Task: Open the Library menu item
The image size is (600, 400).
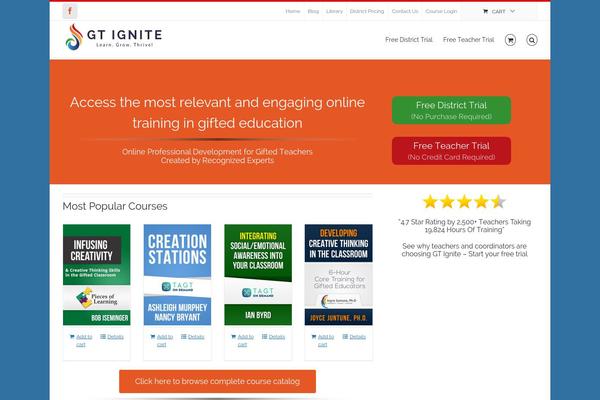Action: coord(334,11)
